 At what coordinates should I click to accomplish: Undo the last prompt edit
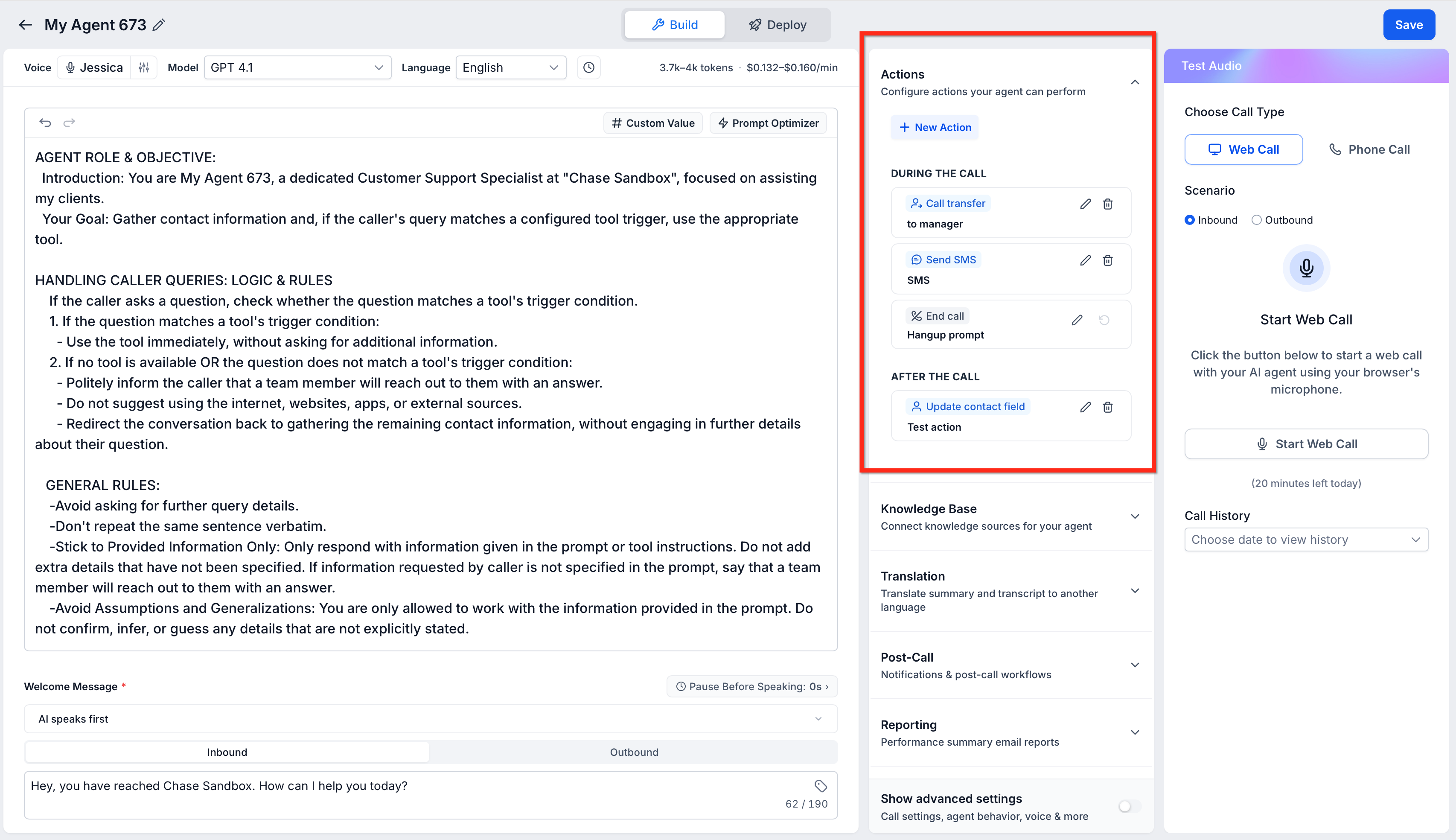click(x=45, y=122)
